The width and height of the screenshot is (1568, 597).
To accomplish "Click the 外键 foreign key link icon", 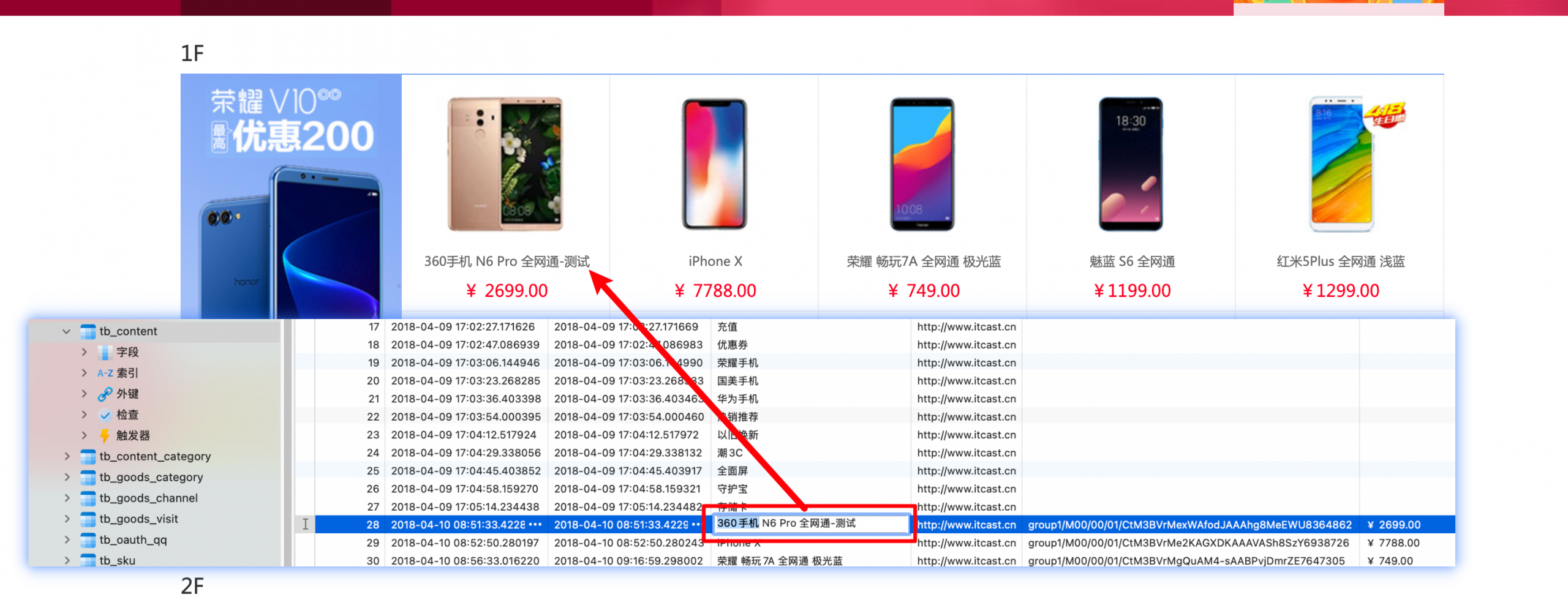I will pos(105,394).
